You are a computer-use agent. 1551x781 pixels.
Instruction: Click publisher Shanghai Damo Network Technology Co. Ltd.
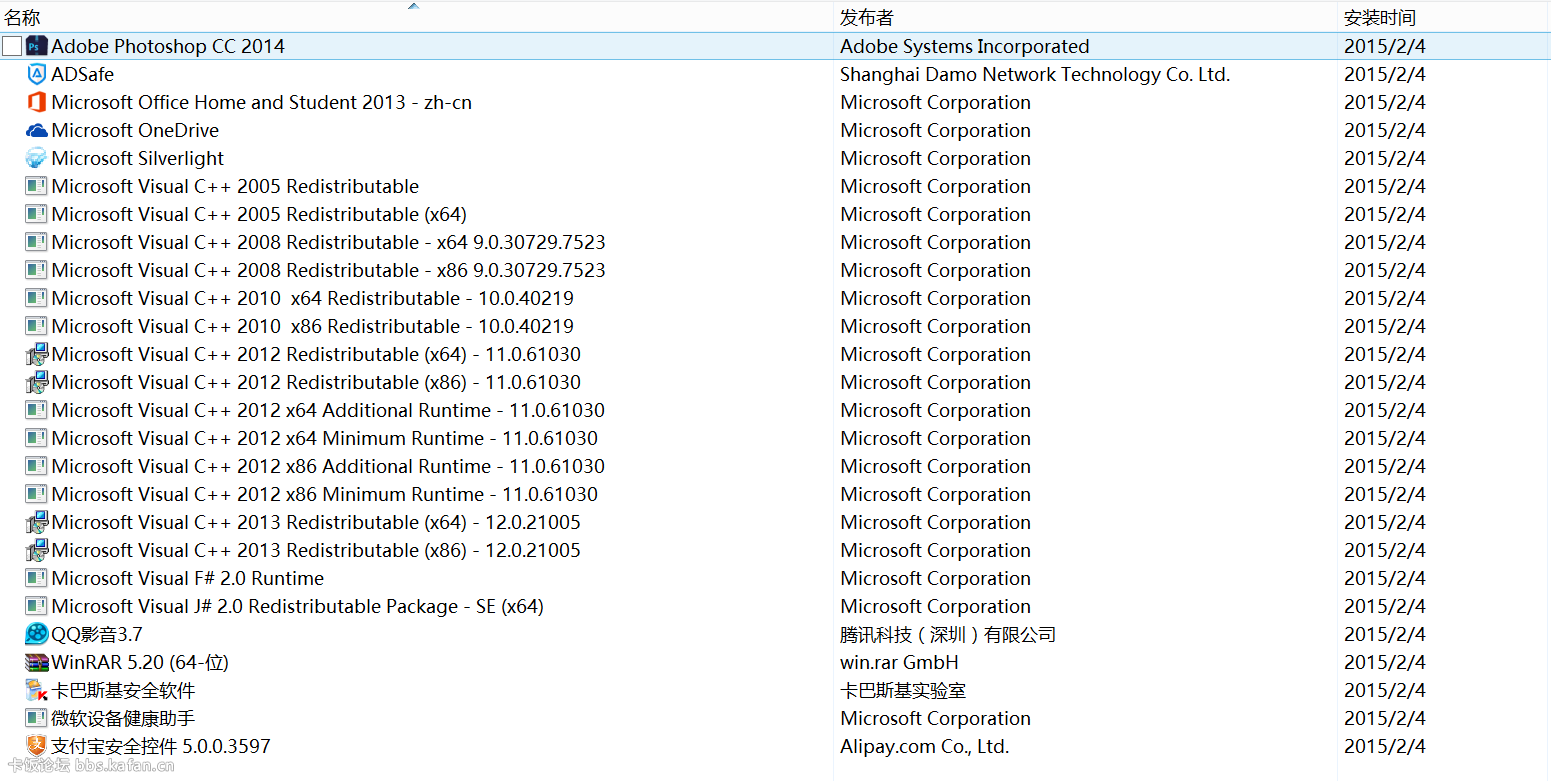1035,74
